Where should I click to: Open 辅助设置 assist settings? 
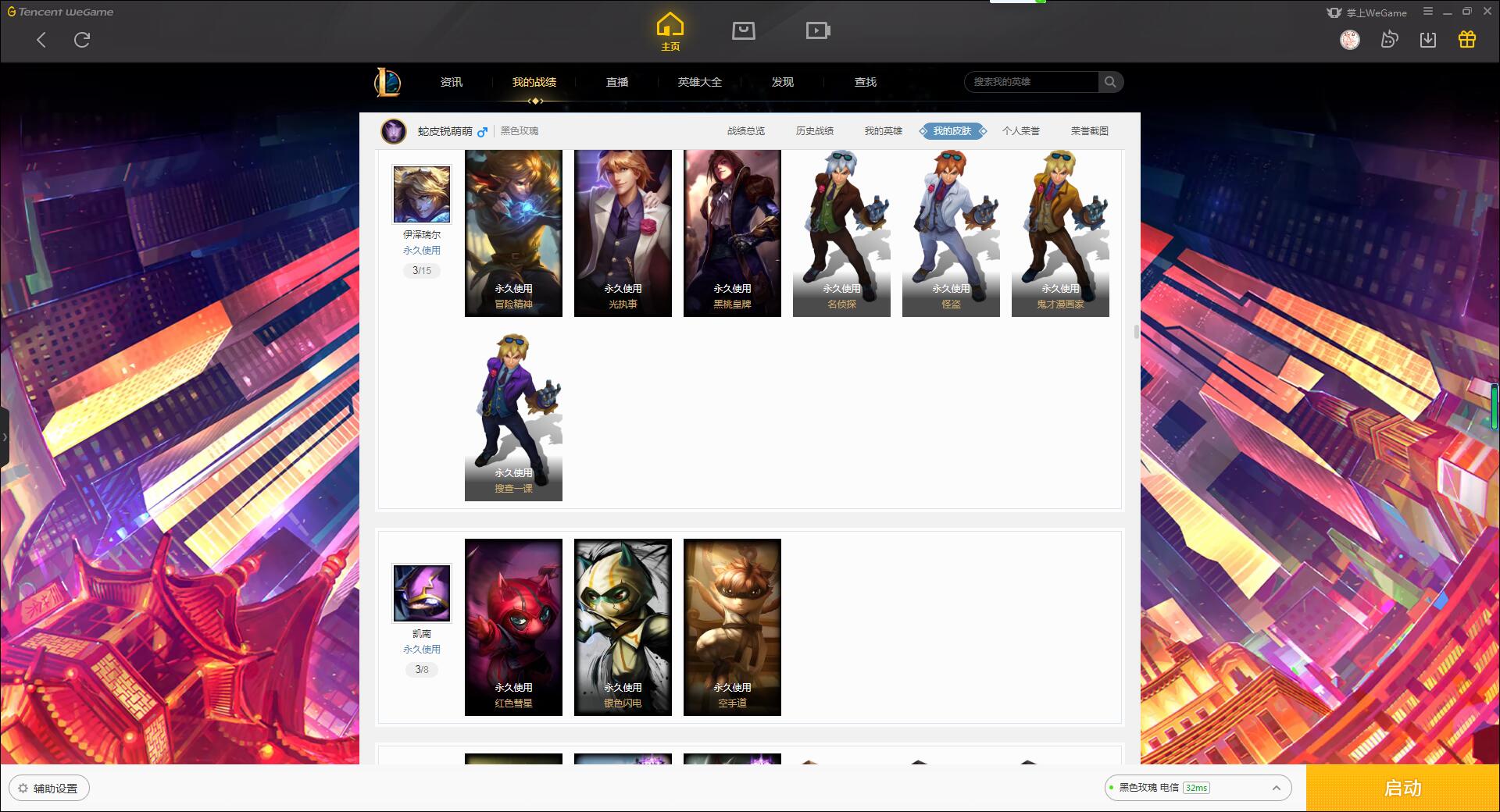click(x=49, y=789)
